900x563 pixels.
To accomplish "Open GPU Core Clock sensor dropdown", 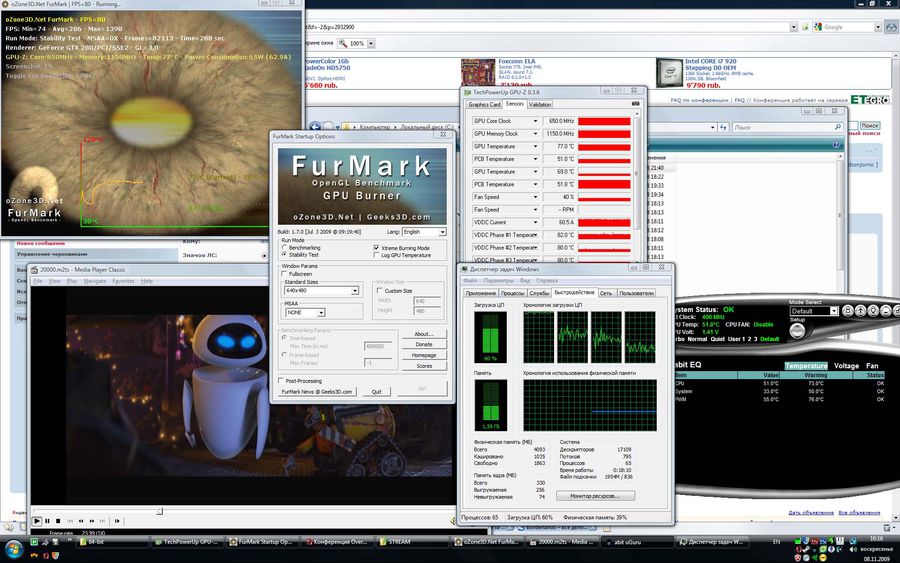I will click(535, 121).
